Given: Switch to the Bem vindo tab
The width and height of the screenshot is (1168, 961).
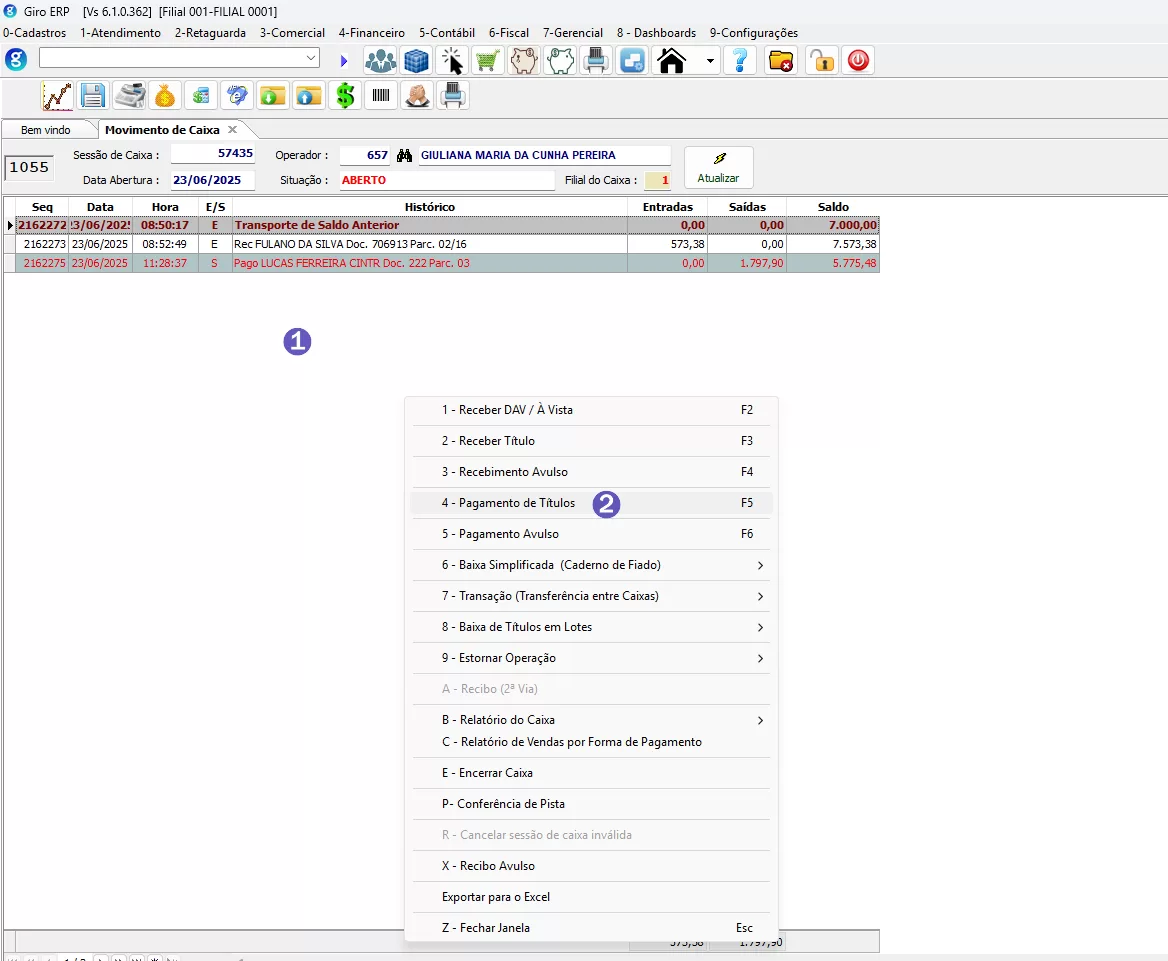Looking at the screenshot, I should (x=46, y=130).
